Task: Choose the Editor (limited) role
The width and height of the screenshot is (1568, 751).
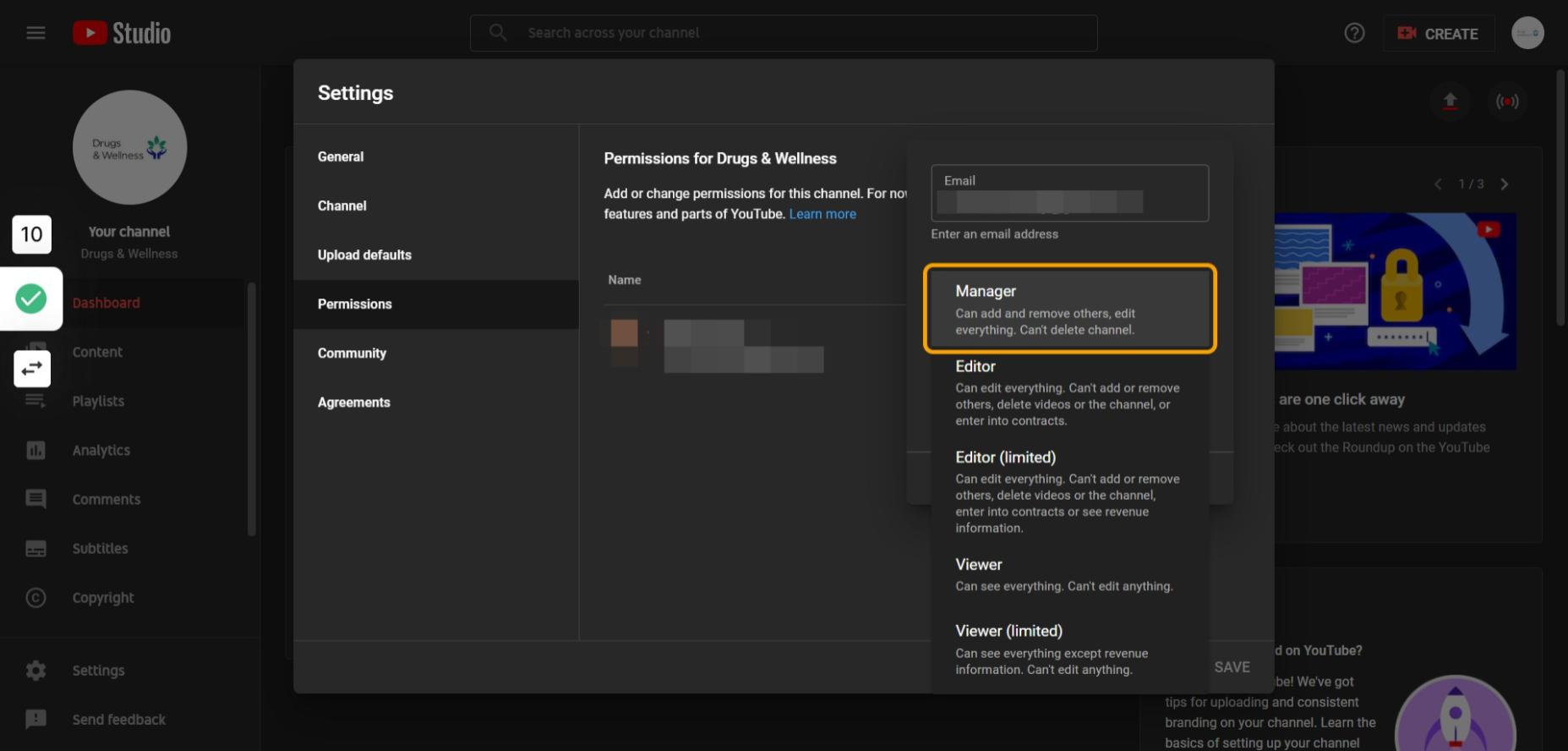Action: point(1070,491)
